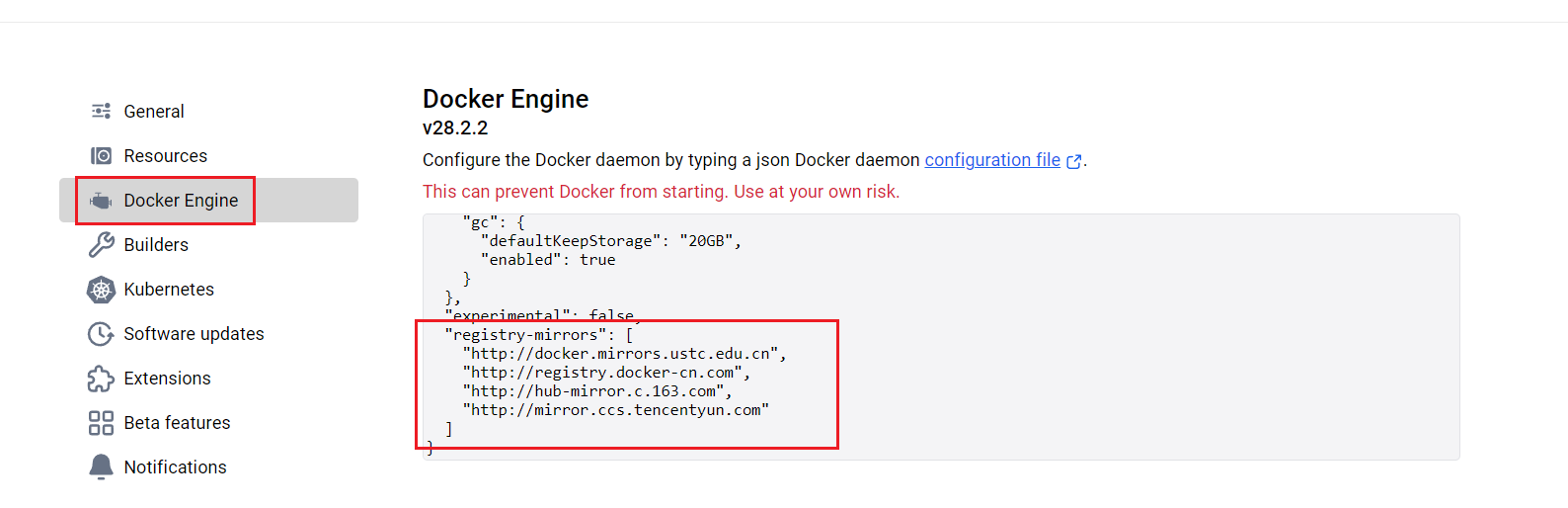The image size is (1568, 508).
Task: Switch to the Resources section
Action: click(165, 156)
